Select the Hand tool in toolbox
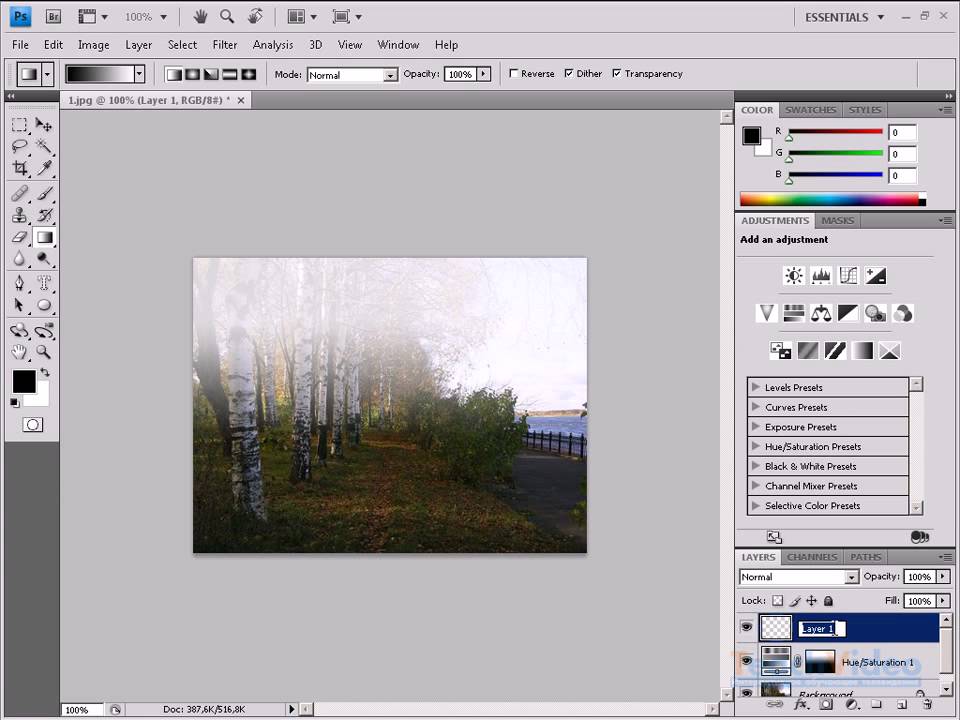The height and width of the screenshot is (720, 960). tap(19, 351)
